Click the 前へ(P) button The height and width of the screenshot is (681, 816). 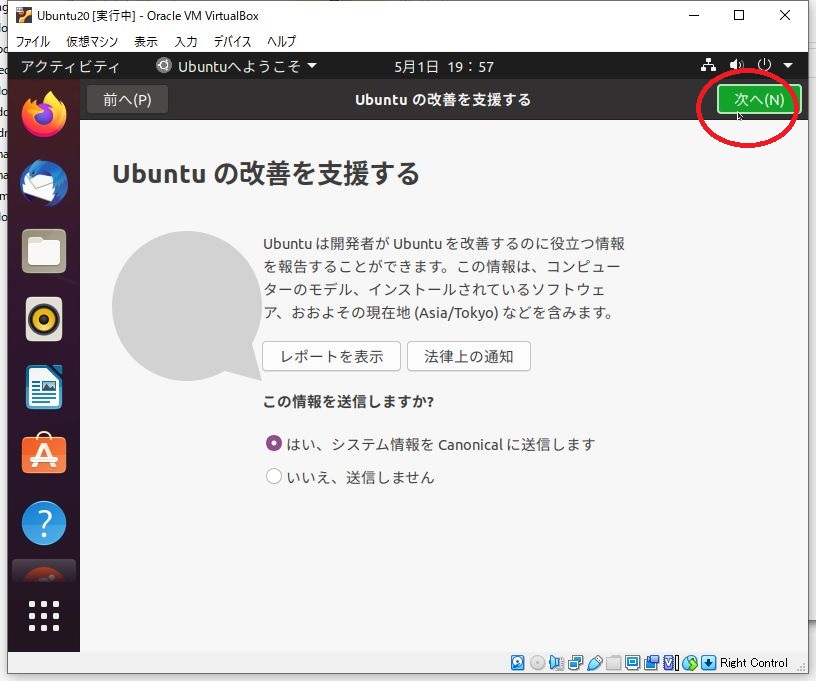127,99
